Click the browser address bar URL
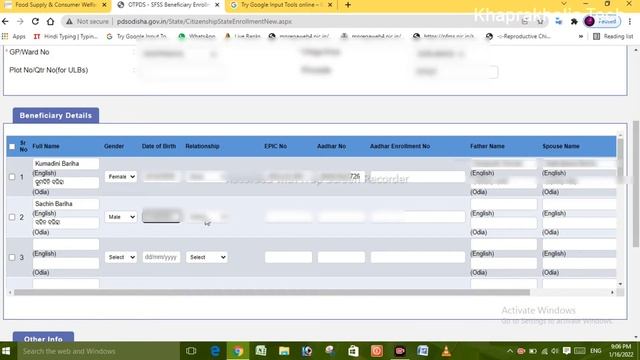 (204, 21)
